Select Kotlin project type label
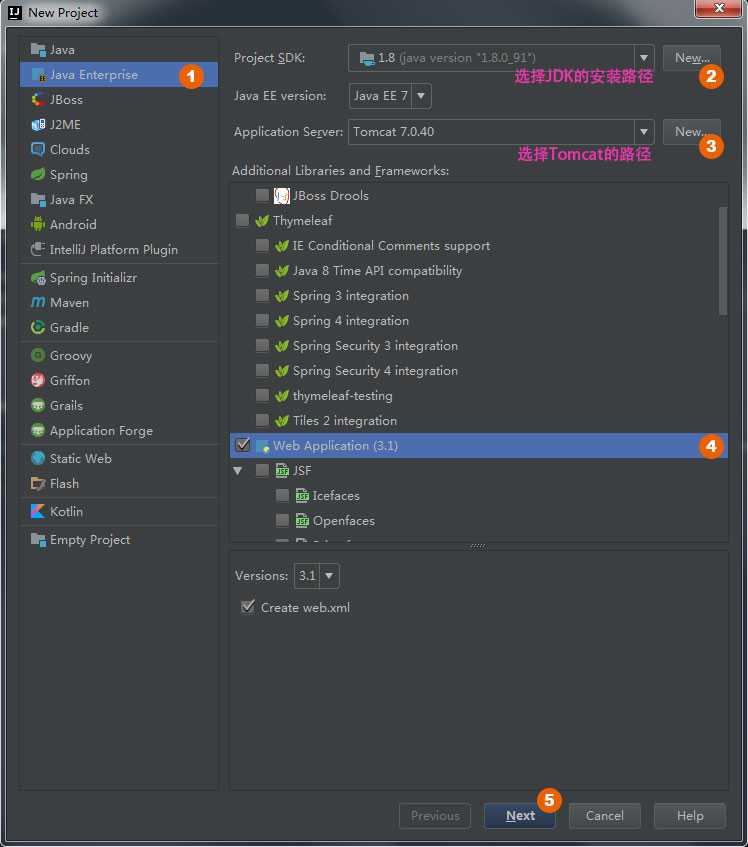The height and width of the screenshot is (847, 748). (x=66, y=512)
